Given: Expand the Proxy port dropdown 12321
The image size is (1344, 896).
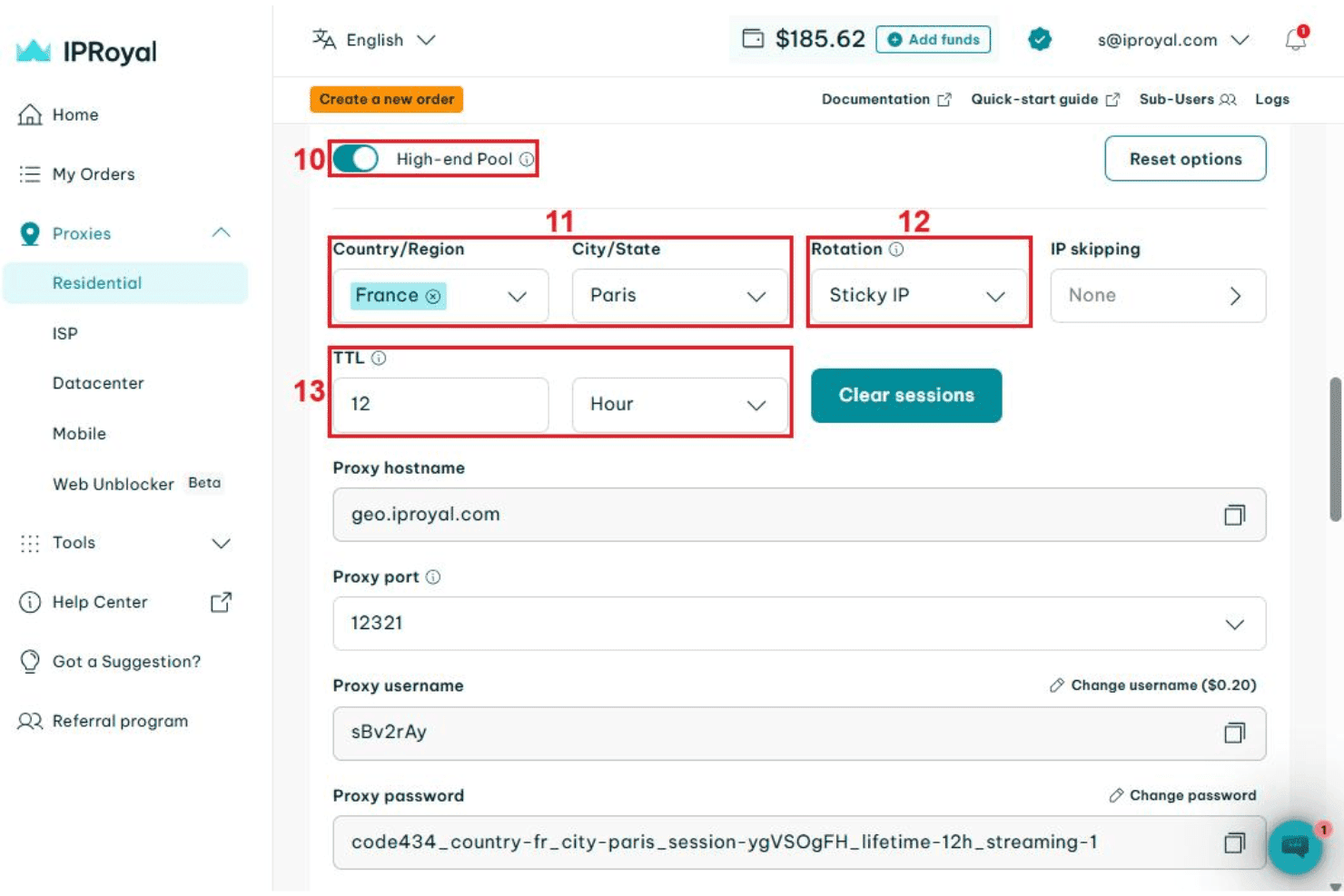Looking at the screenshot, I should tap(799, 624).
